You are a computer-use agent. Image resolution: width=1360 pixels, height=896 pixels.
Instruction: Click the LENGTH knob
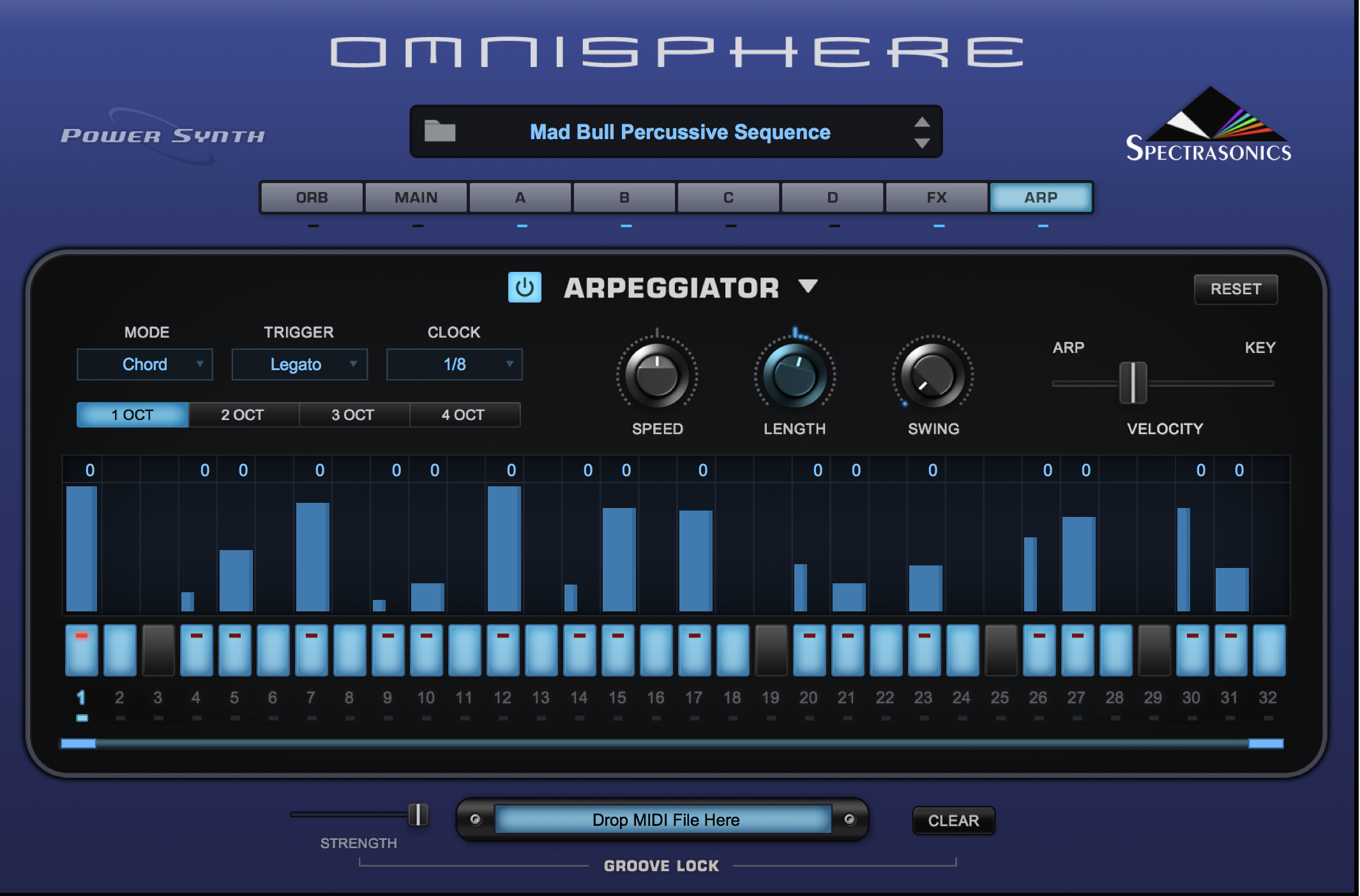tap(795, 375)
